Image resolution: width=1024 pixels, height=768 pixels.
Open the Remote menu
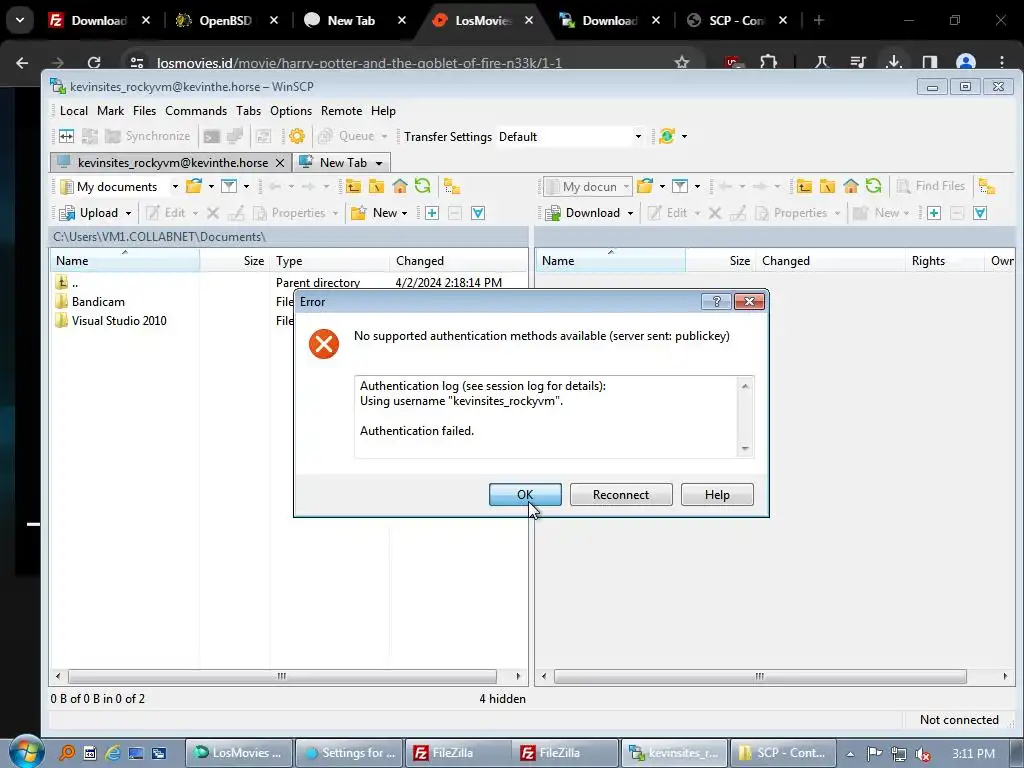coord(341,110)
